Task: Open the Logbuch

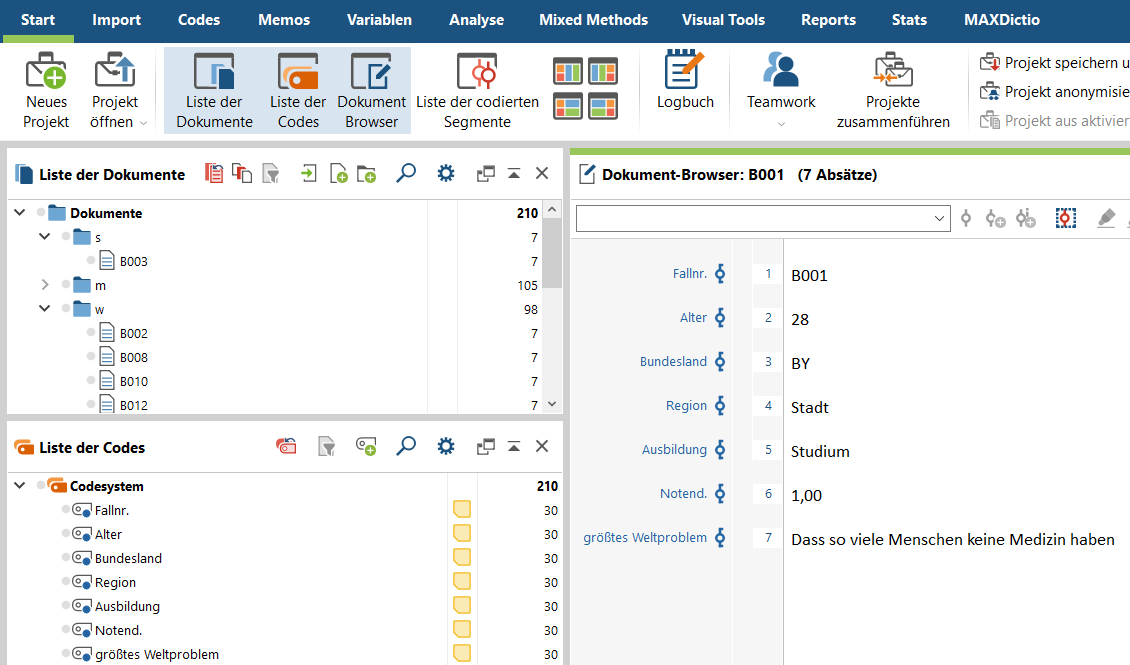Action: [x=685, y=81]
